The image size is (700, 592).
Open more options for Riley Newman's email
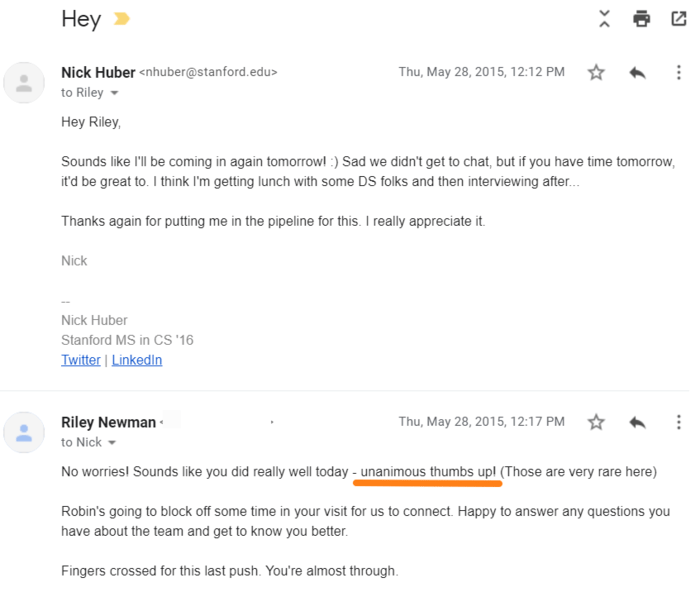(679, 422)
